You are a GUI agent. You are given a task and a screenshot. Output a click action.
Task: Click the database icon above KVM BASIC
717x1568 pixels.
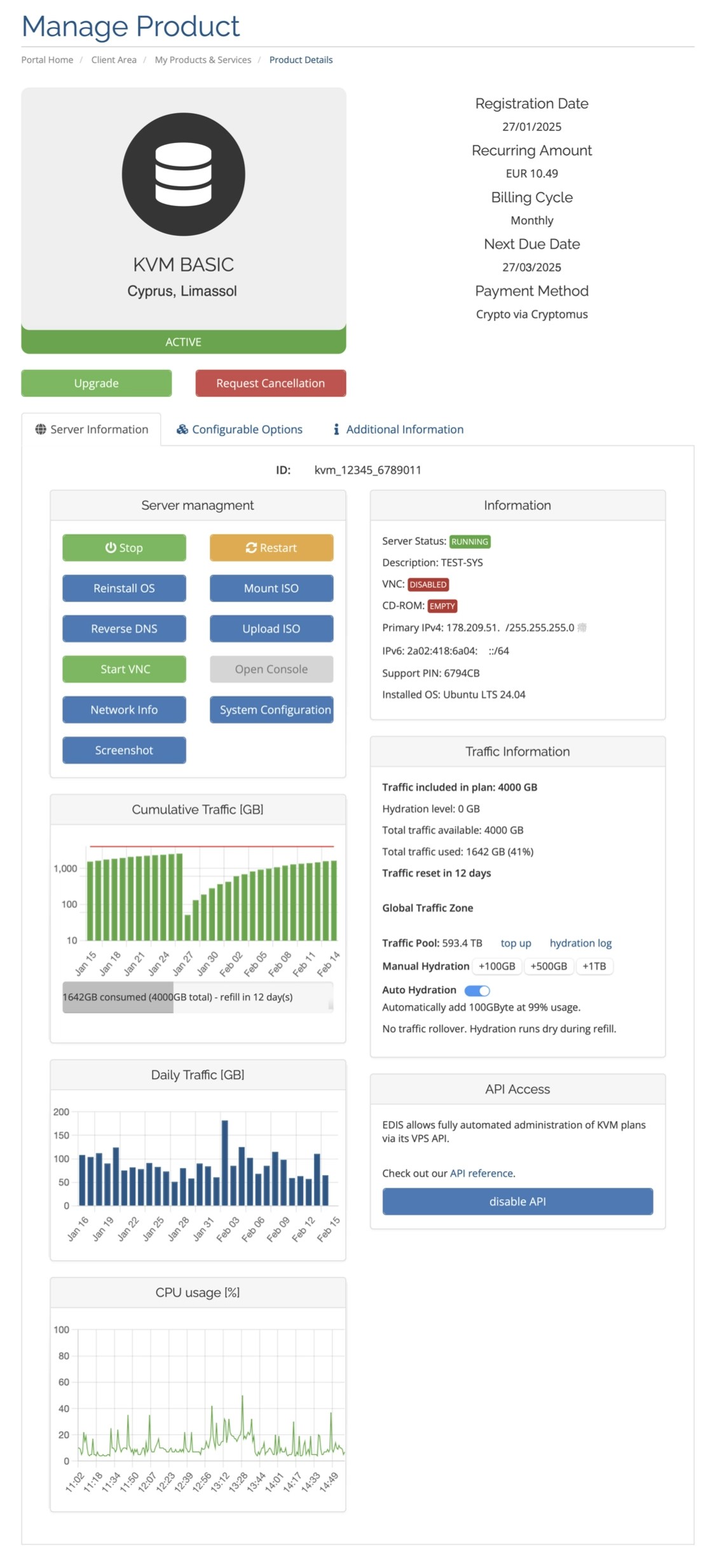click(x=183, y=174)
